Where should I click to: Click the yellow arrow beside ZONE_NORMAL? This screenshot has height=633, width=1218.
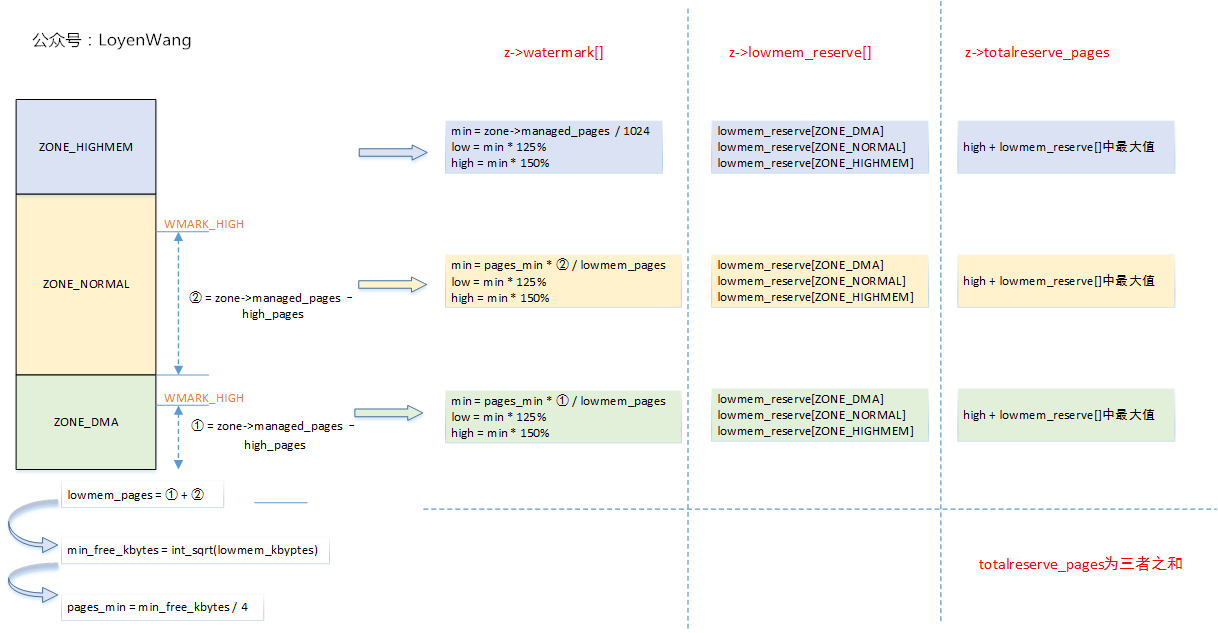pos(395,284)
